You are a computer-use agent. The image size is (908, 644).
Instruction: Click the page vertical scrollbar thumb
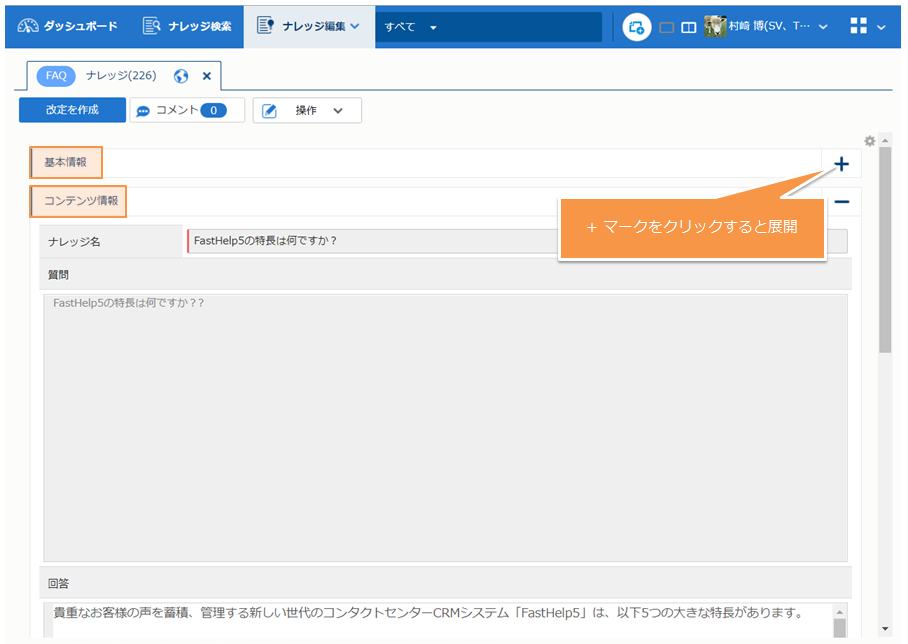[x=885, y=250]
